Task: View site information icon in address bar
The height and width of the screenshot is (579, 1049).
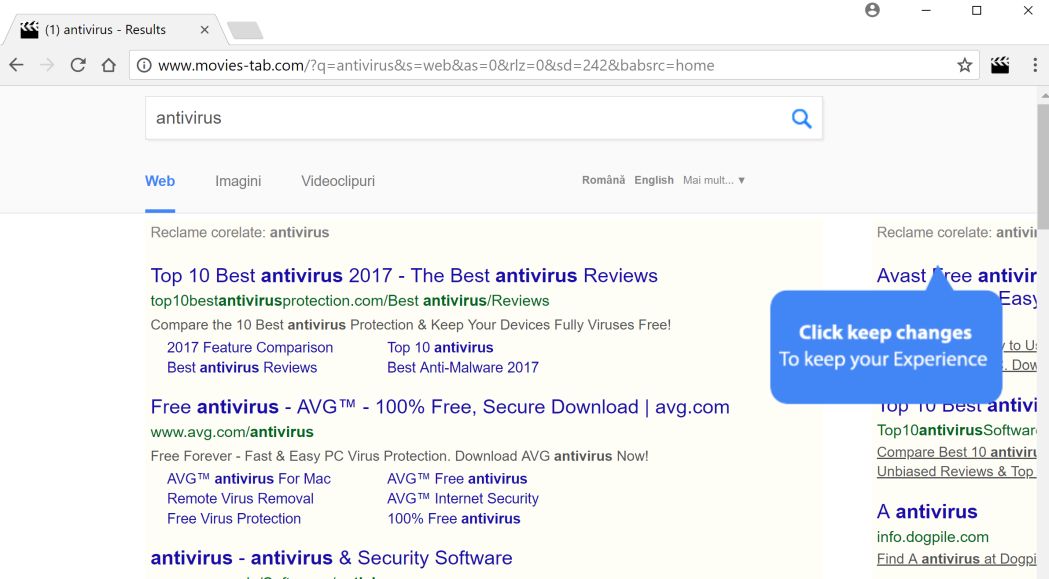Action: click(x=144, y=65)
